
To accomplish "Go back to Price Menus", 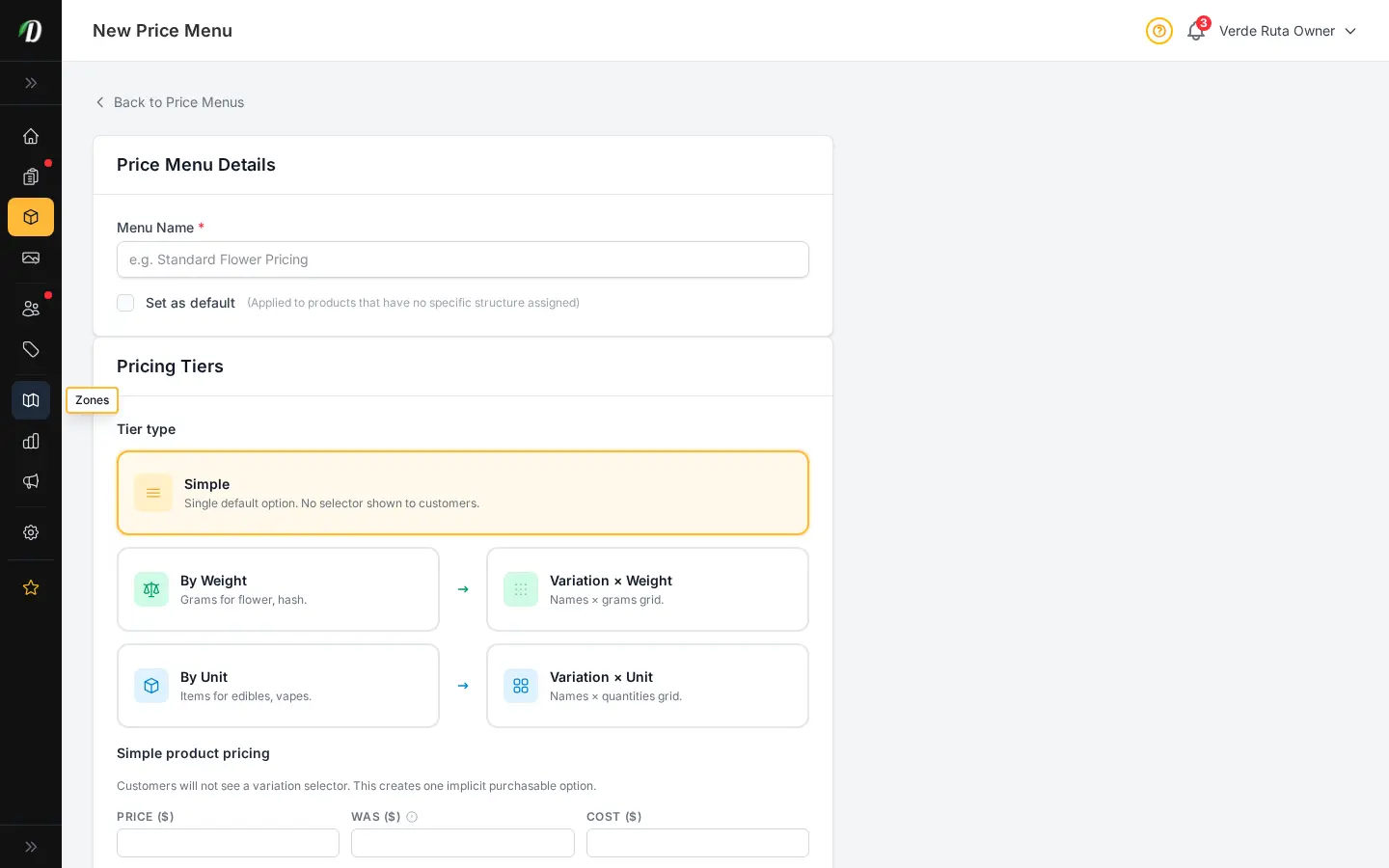I will click(169, 102).
